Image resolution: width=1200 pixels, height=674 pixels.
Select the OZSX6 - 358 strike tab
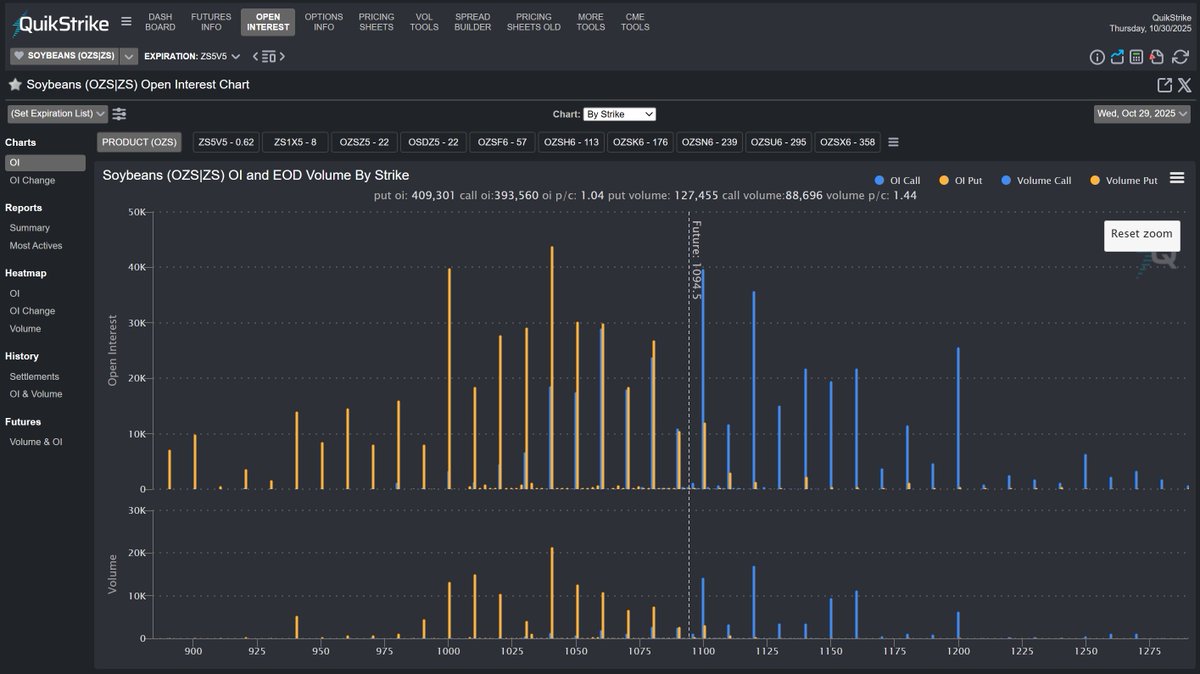coord(847,142)
